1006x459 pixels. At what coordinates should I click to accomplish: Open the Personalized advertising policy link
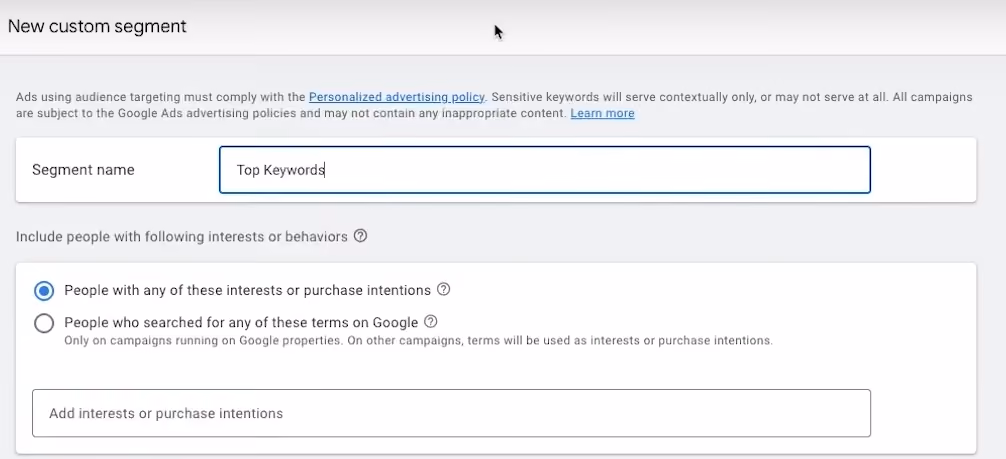pyautogui.click(x=396, y=97)
